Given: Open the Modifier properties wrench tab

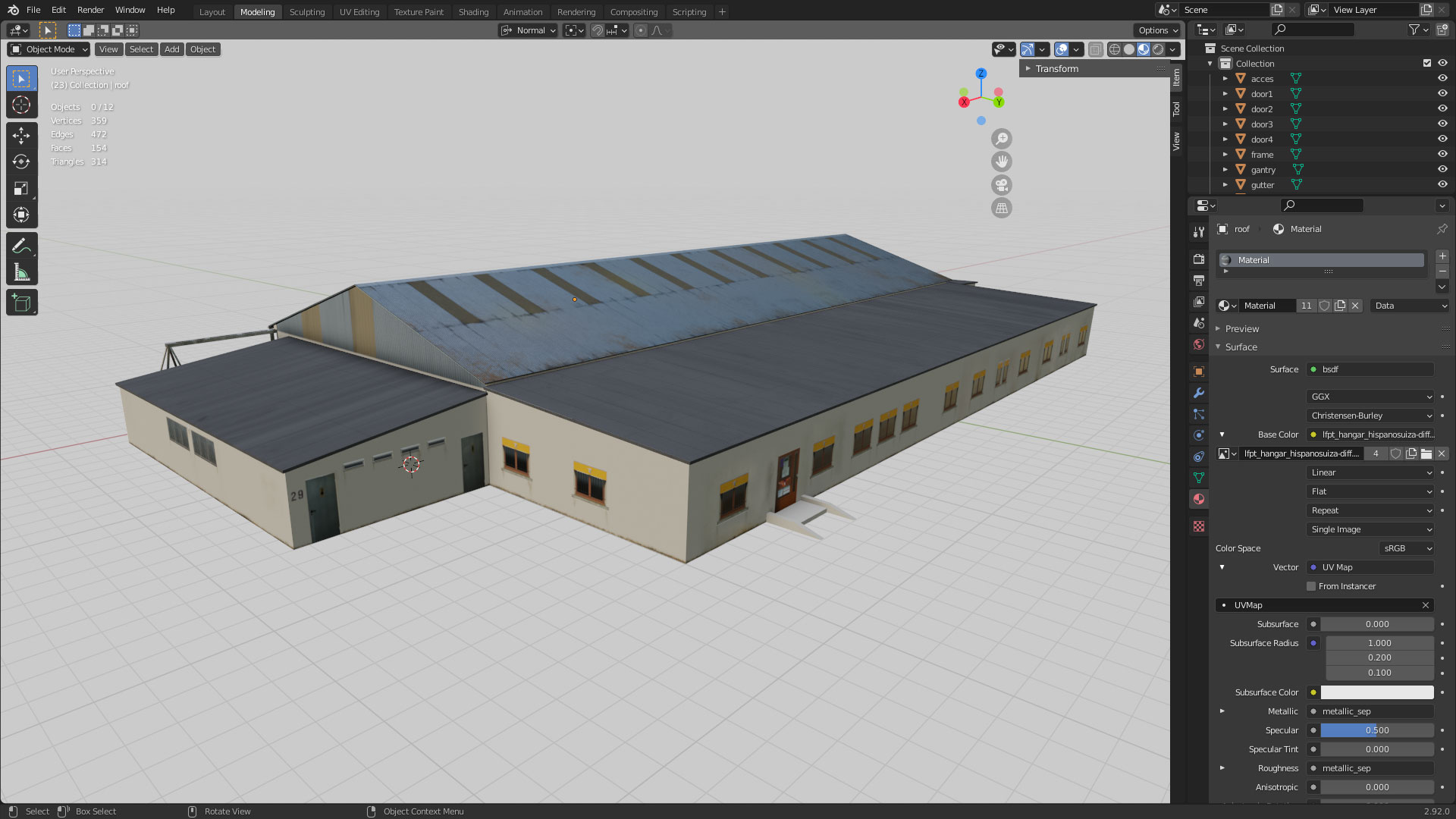Looking at the screenshot, I should pyautogui.click(x=1199, y=393).
